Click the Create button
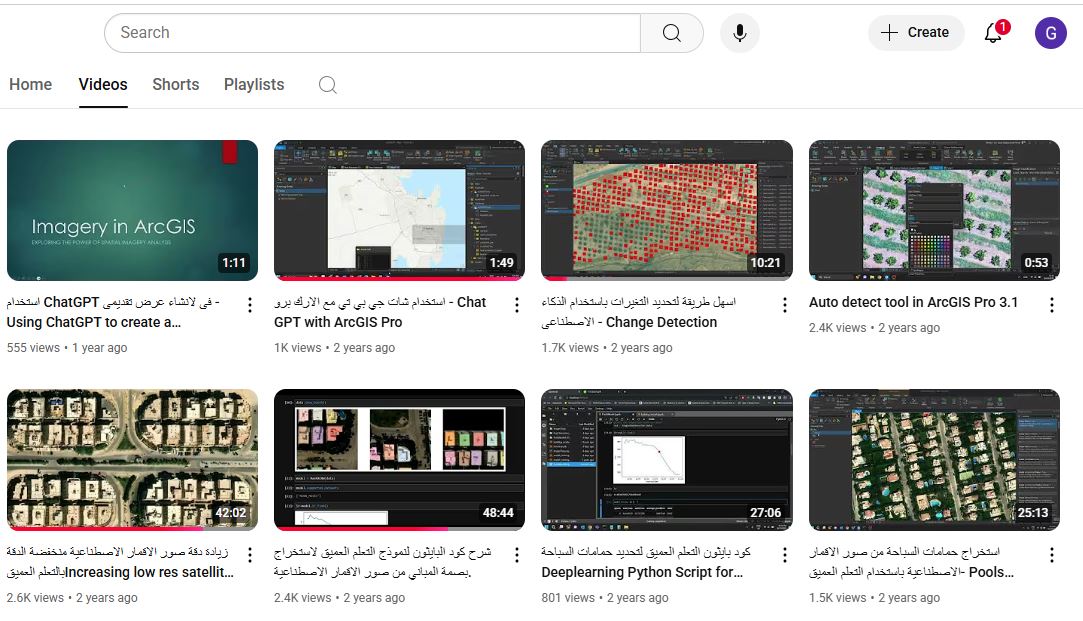 (x=915, y=32)
